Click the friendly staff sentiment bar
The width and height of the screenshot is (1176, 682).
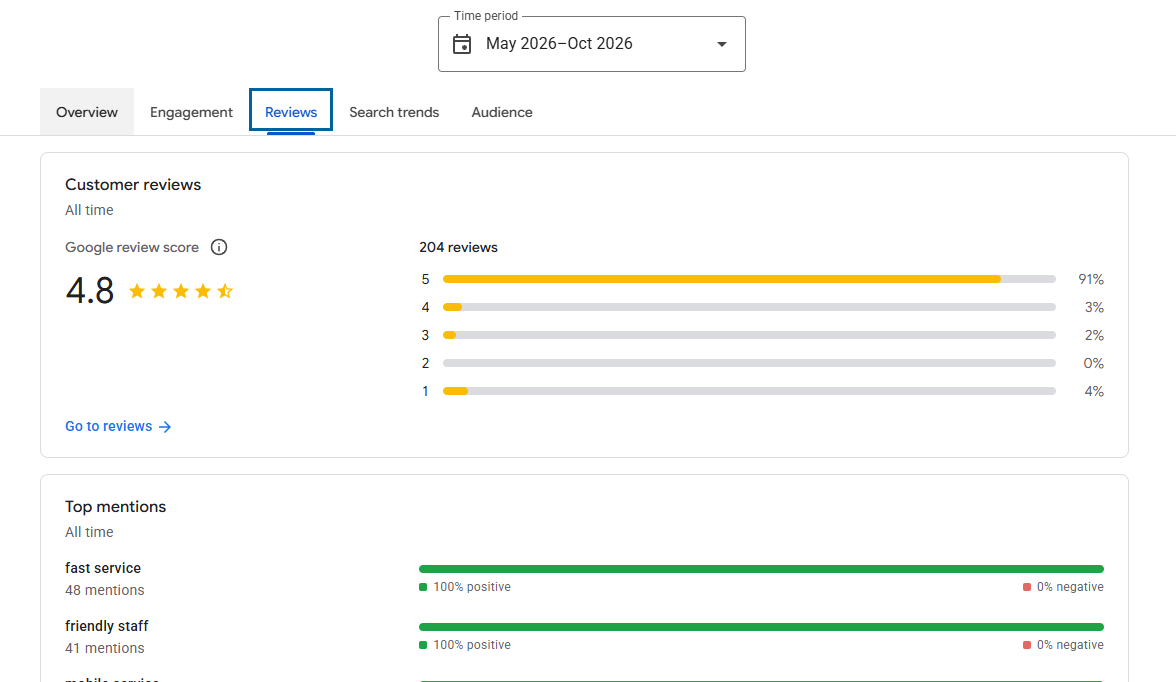point(761,626)
